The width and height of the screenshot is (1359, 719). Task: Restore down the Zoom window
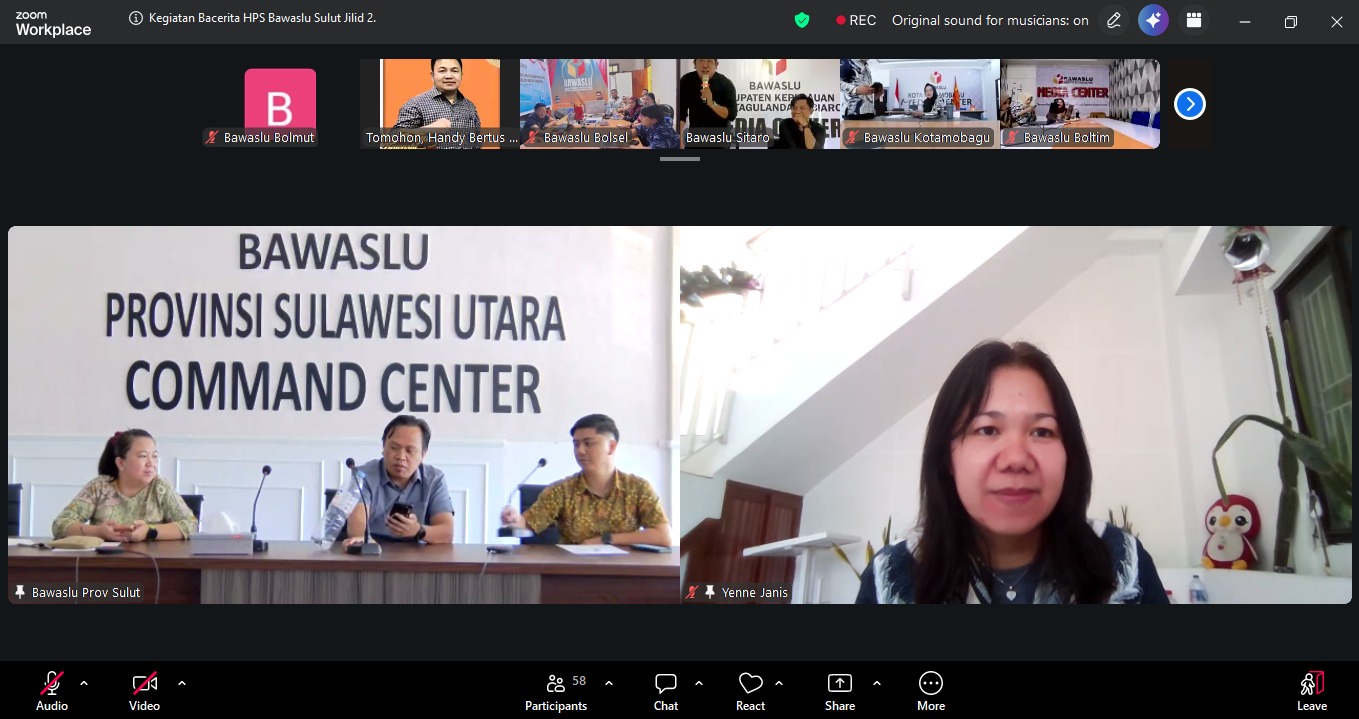click(1291, 21)
